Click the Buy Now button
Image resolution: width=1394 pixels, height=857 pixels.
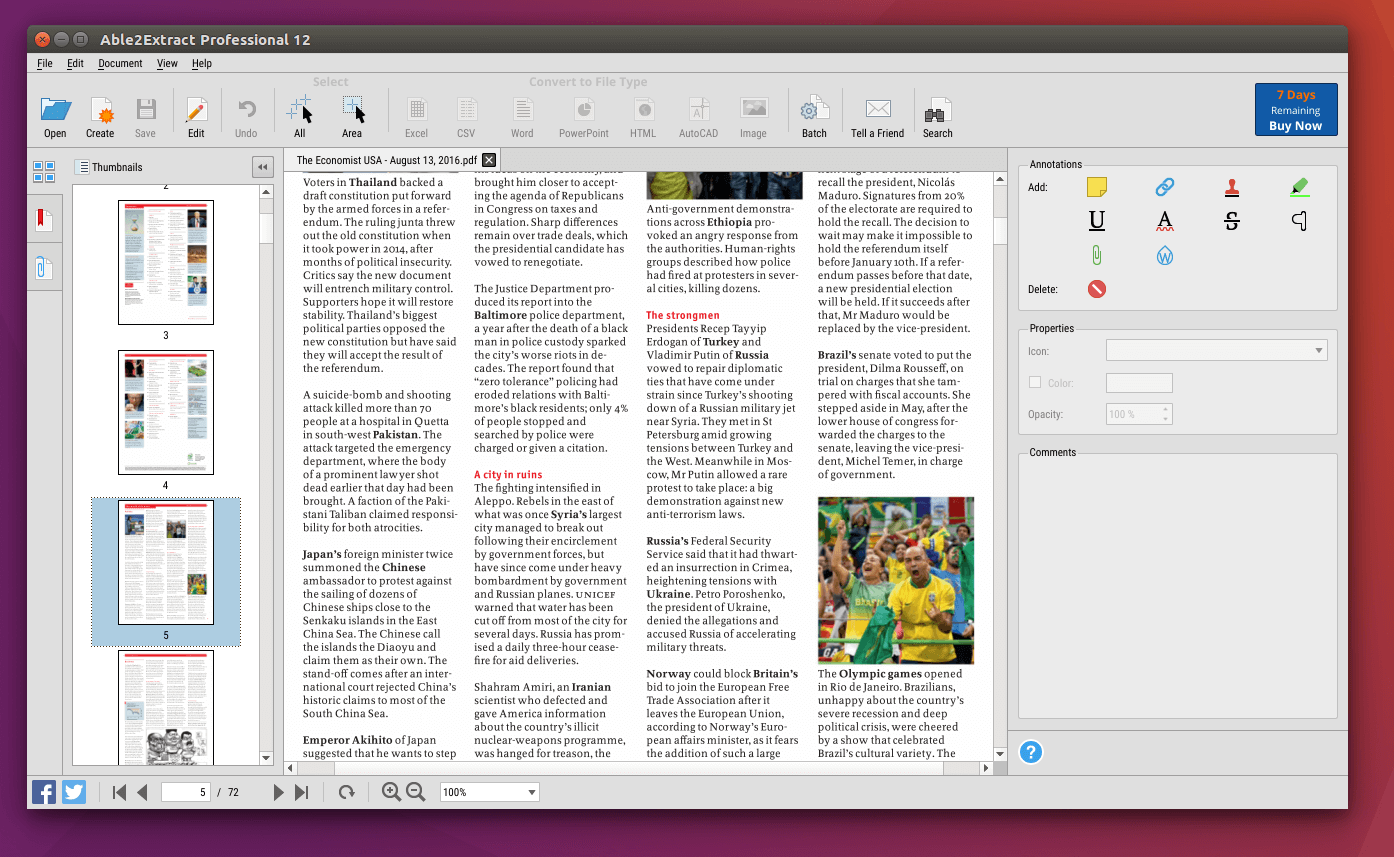1295,126
